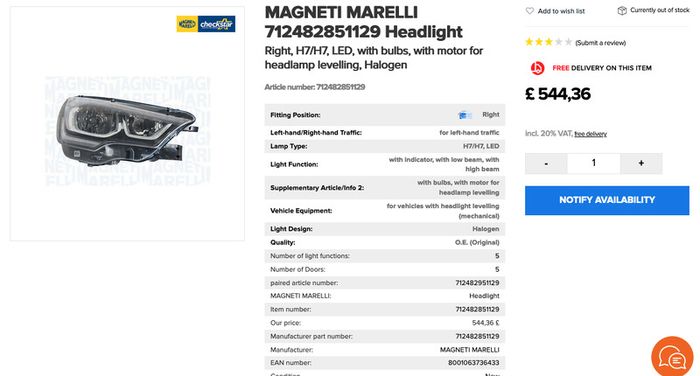Click the heart wish list icon

[x=529, y=11]
